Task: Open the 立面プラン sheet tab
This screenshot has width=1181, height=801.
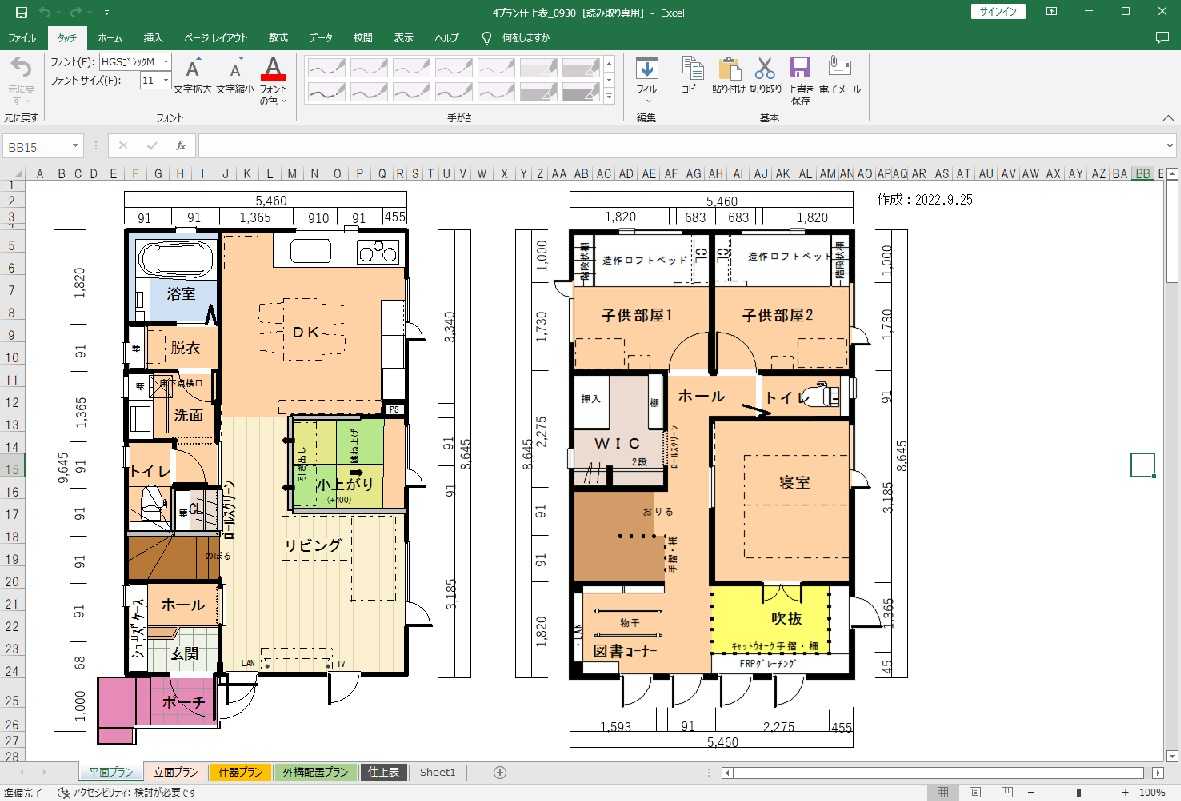Action: [x=175, y=772]
